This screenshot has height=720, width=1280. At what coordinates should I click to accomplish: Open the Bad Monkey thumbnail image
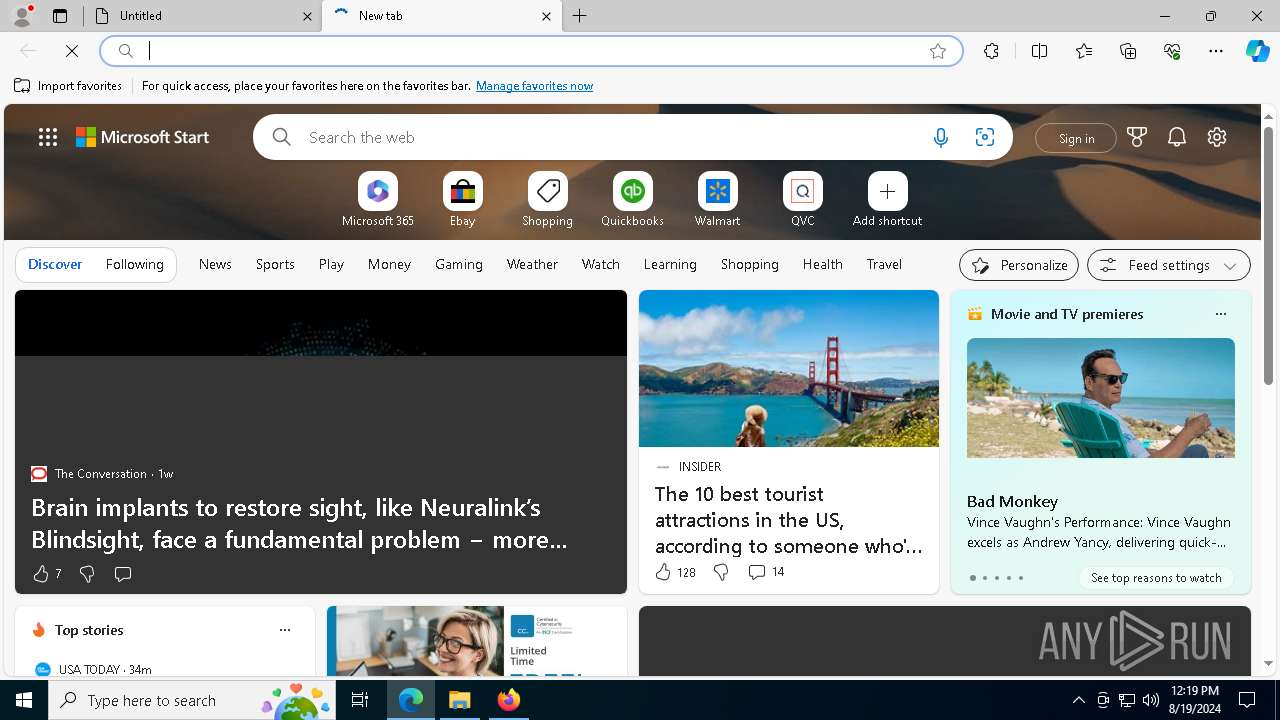1101,398
